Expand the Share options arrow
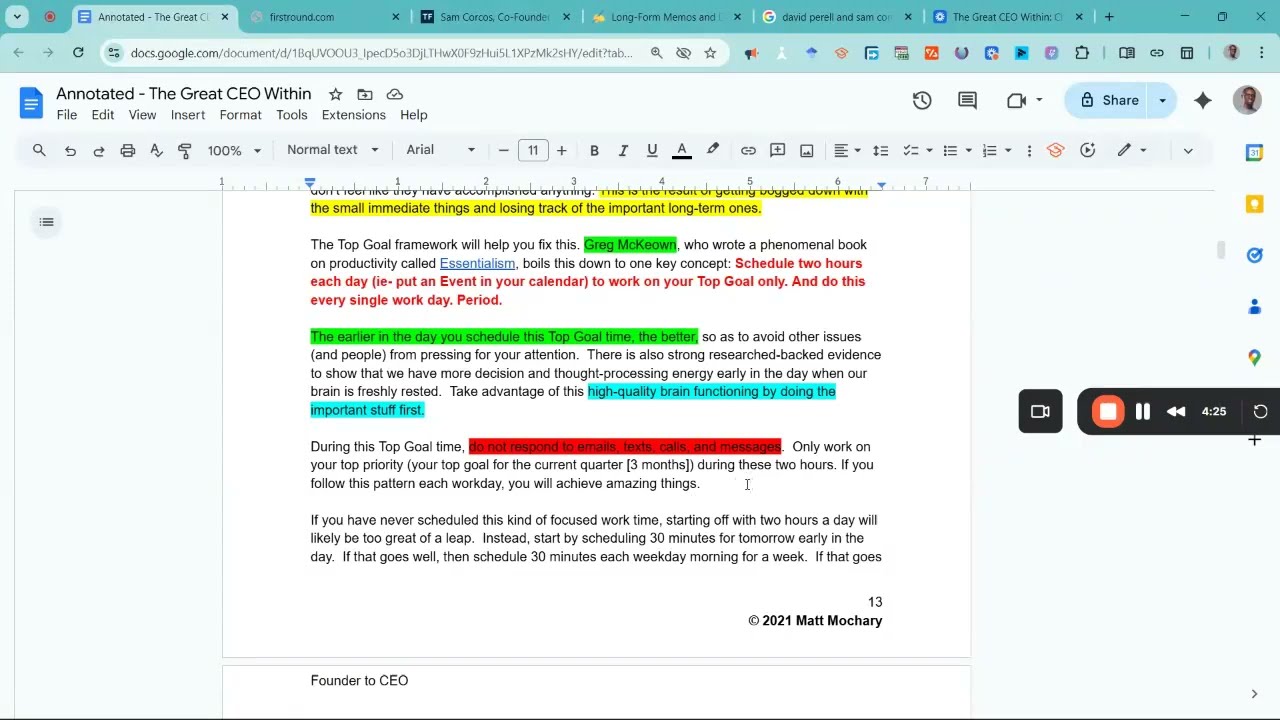 (x=1163, y=100)
